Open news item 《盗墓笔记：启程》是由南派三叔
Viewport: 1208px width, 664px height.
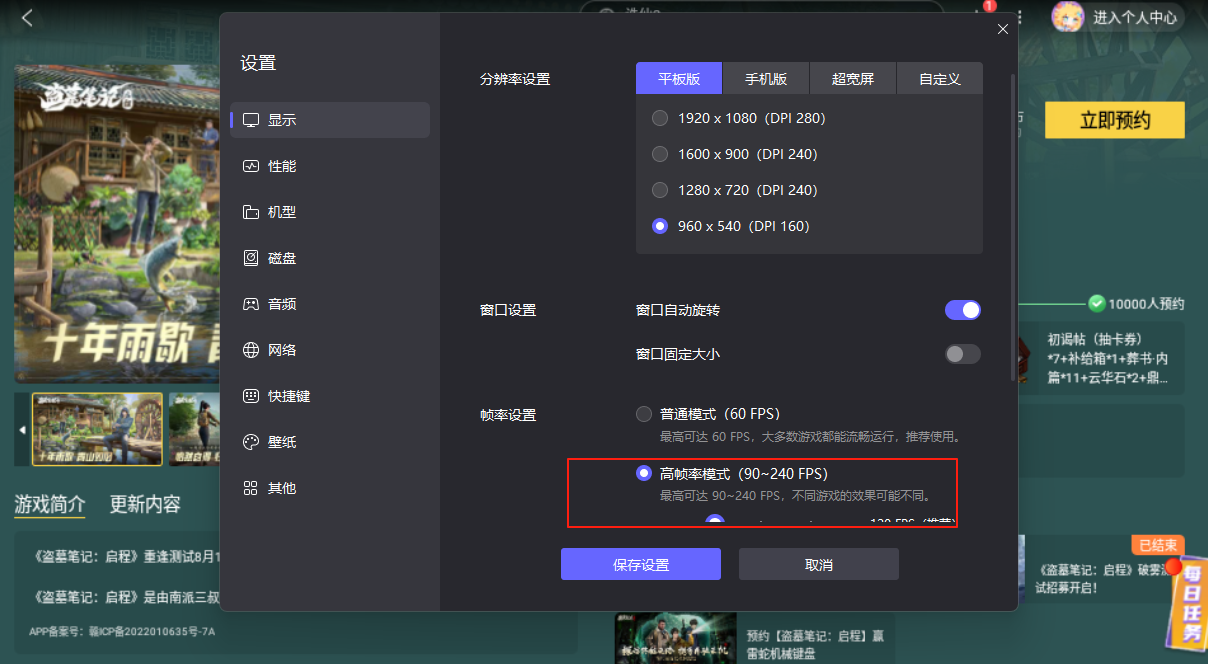click(127, 597)
